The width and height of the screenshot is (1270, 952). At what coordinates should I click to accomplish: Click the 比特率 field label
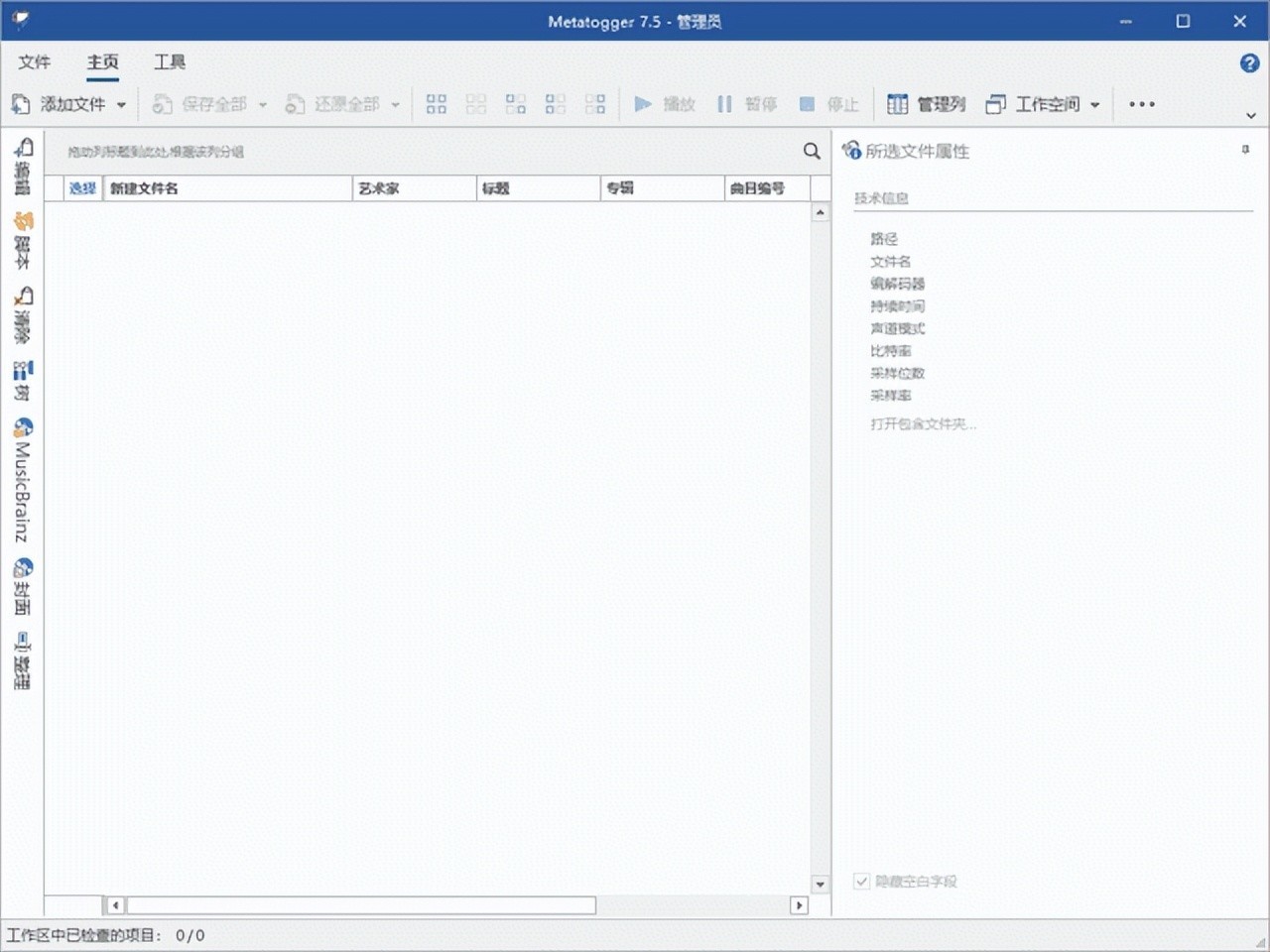891,351
